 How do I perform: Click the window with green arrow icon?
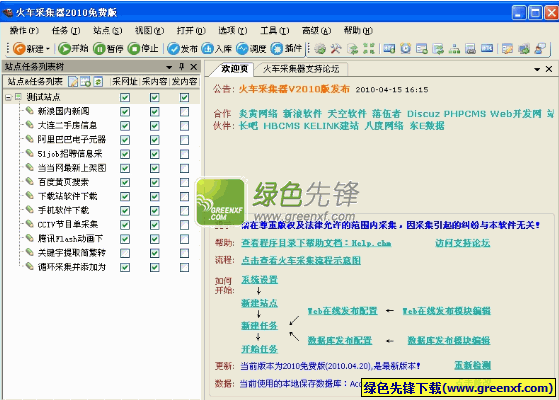[x=438, y=48]
